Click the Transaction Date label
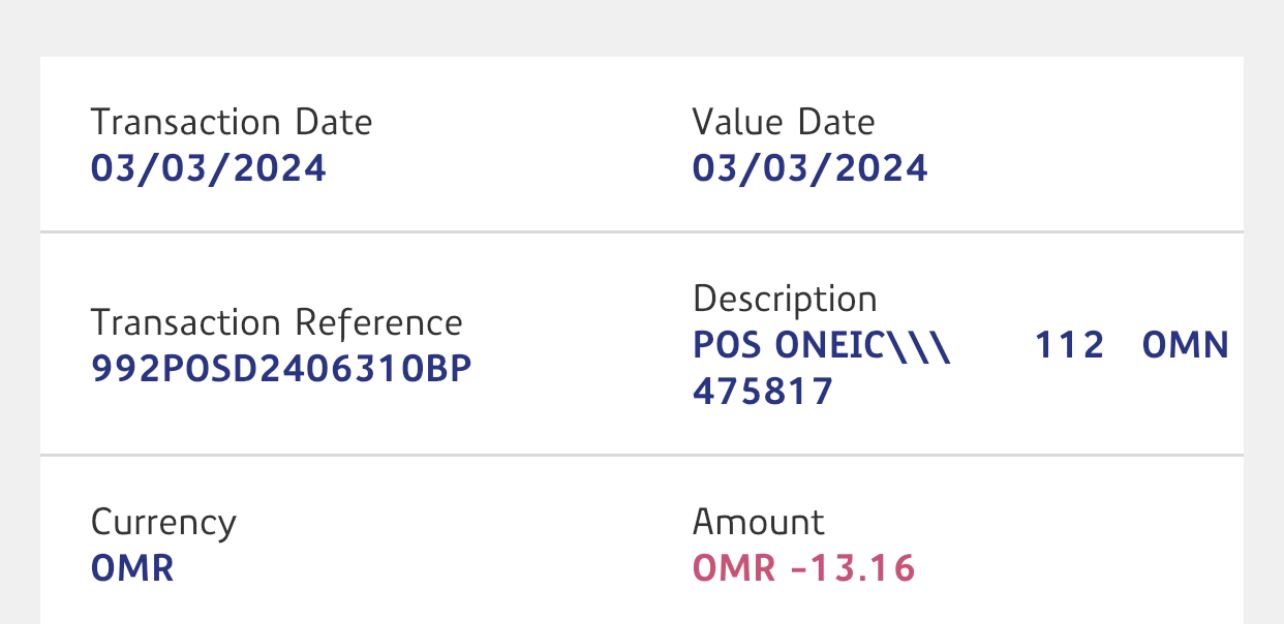Screen dimensions: 1284x624 click(231, 123)
